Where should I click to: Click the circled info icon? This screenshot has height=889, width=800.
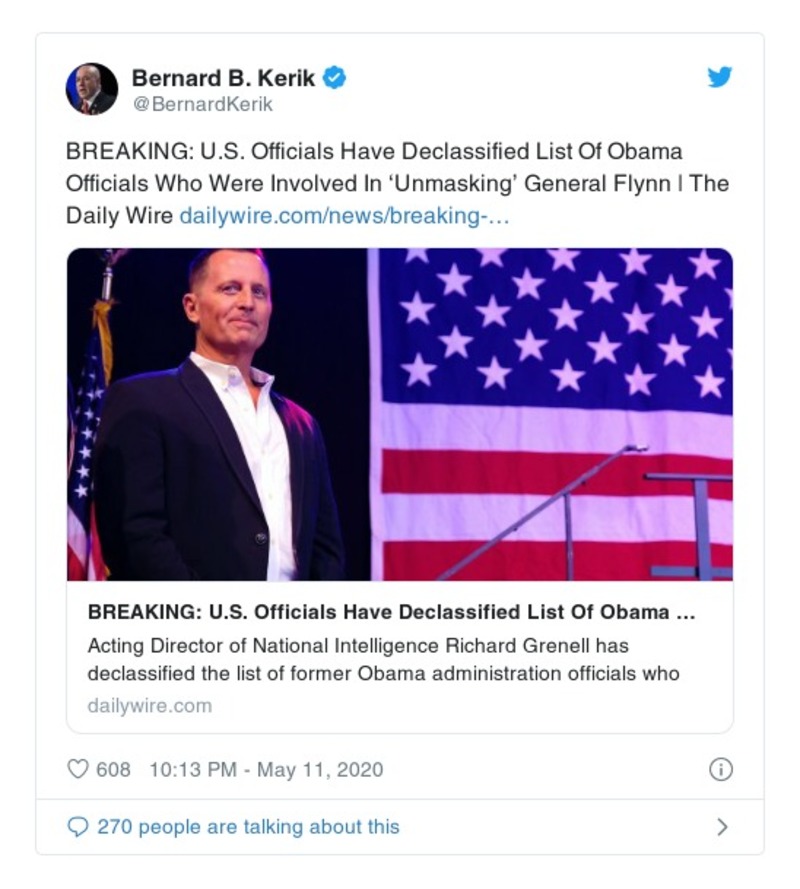coord(722,770)
